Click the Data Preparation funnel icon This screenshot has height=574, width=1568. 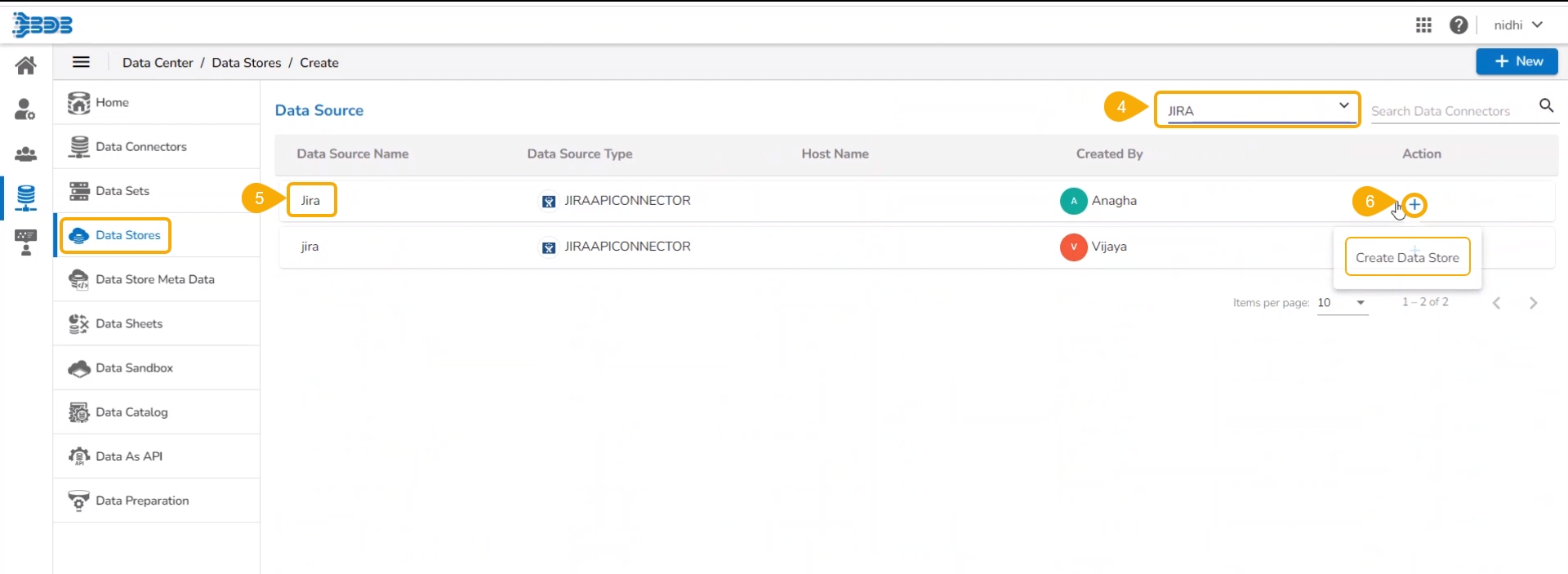point(79,501)
